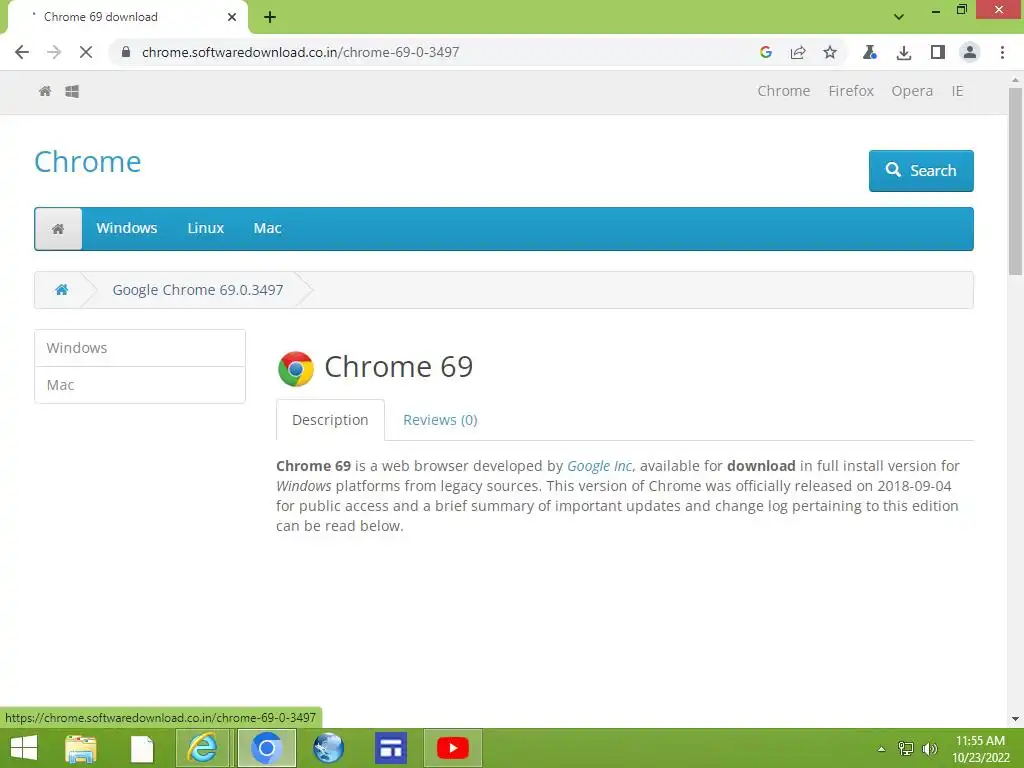Screen dimensions: 1024x768
Task: Click the page vertical scrollbar thumb
Action: point(1015,181)
